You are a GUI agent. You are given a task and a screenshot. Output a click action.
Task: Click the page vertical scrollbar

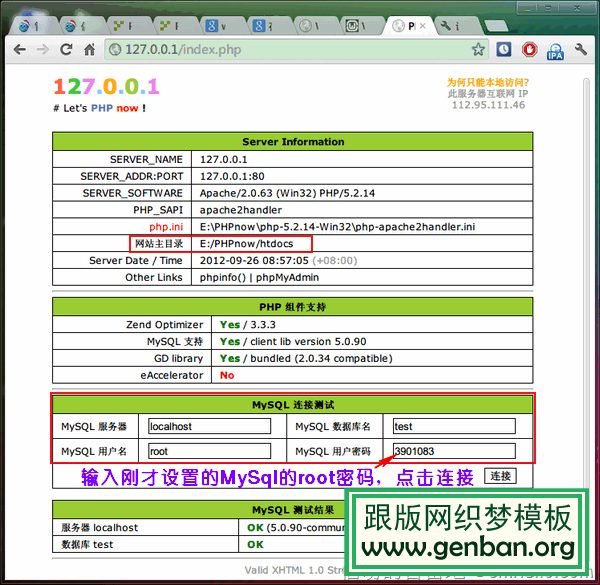586,283
